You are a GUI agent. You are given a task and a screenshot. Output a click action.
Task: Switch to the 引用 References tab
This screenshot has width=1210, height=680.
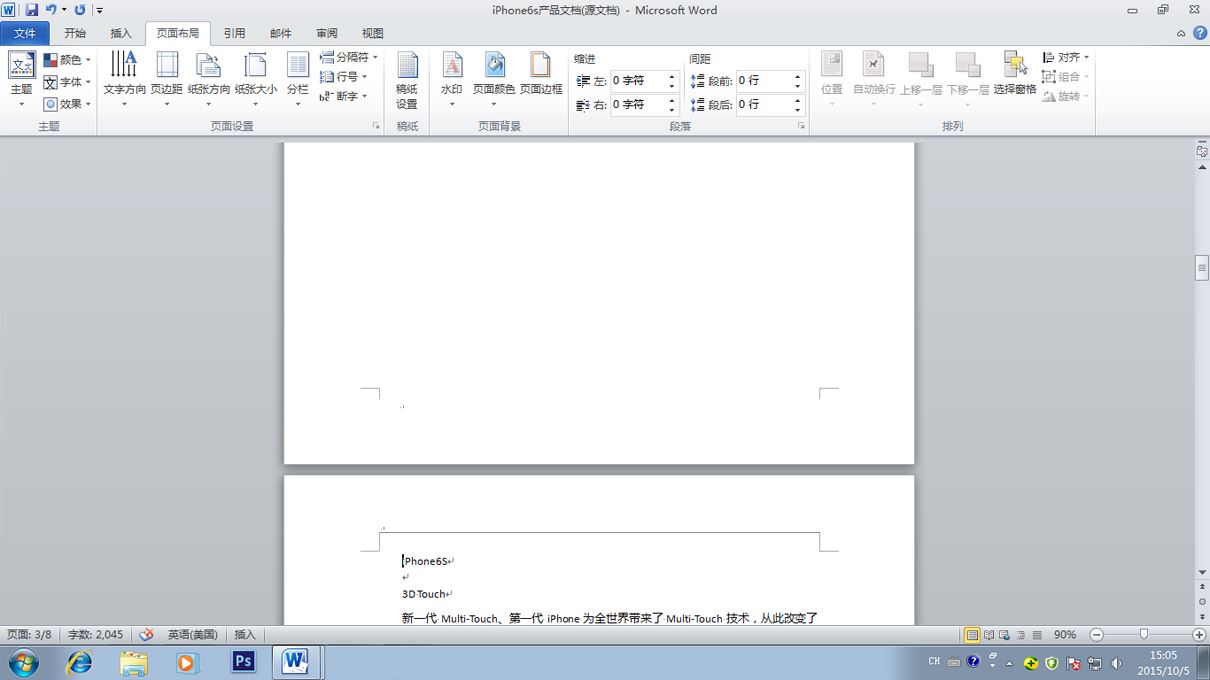[234, 33]
